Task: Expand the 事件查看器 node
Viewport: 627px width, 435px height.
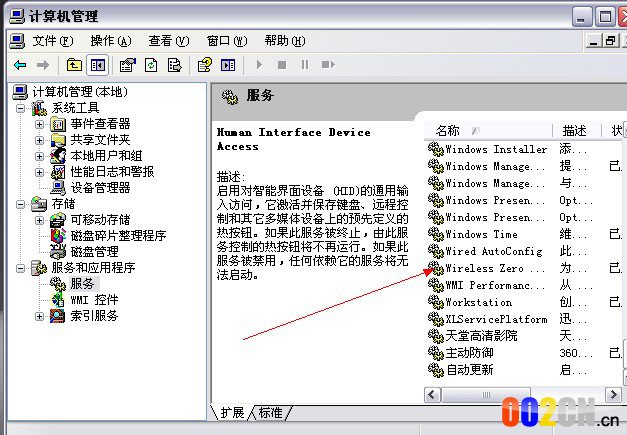Action: pyautogui.click(x=39, y=124)
